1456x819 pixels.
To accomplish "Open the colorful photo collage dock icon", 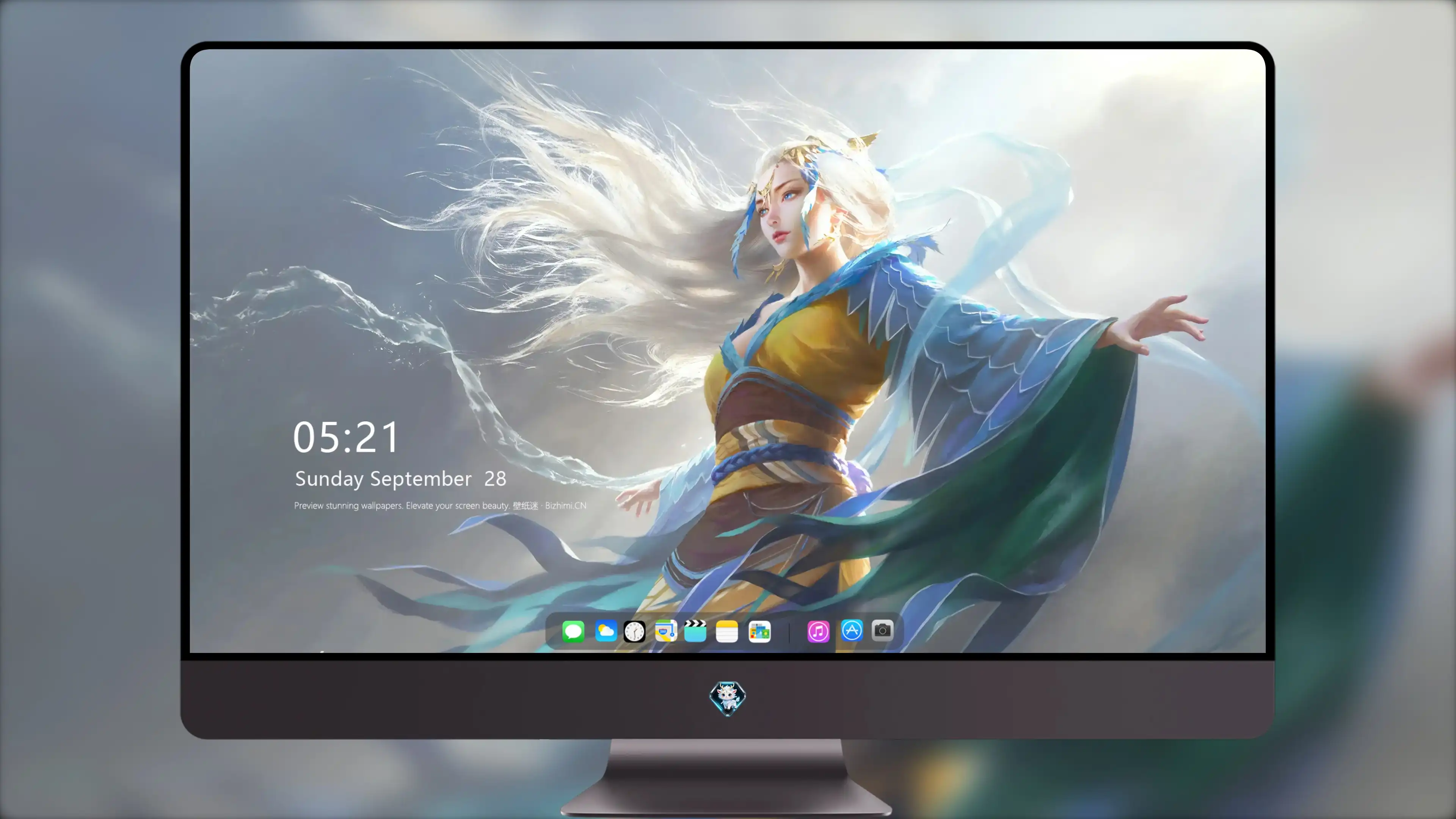I will [x=759, y=631].
